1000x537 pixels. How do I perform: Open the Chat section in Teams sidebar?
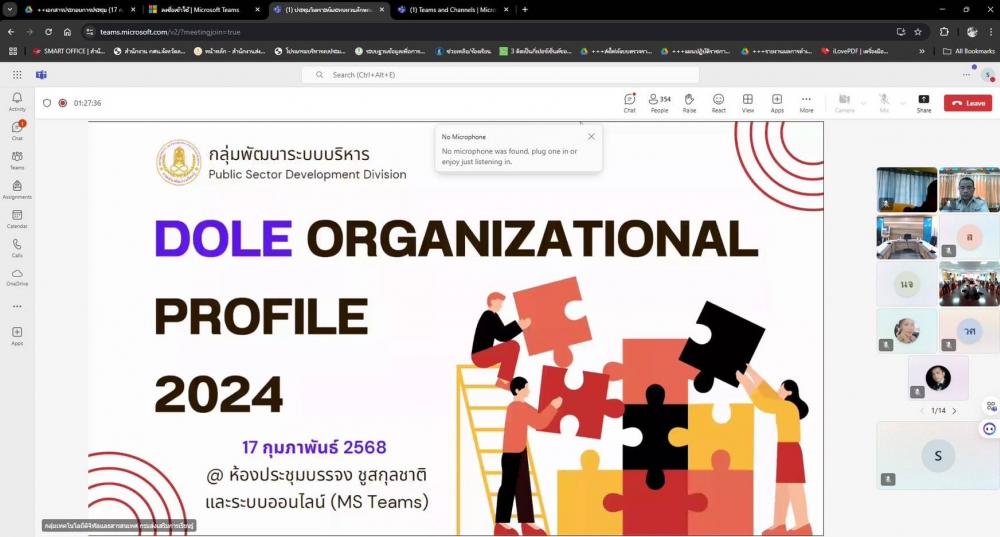point(17,130)
